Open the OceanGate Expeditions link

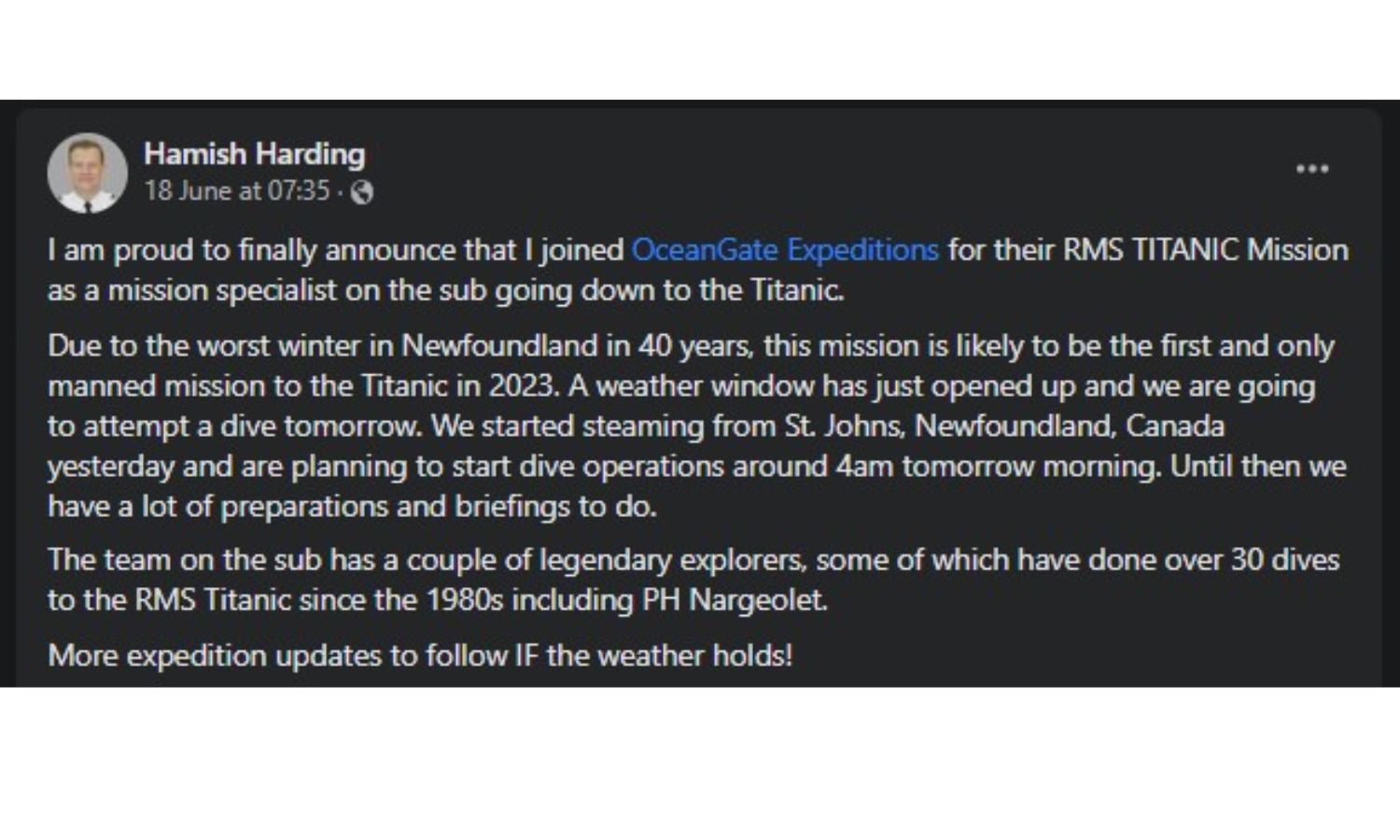(784, 249)
